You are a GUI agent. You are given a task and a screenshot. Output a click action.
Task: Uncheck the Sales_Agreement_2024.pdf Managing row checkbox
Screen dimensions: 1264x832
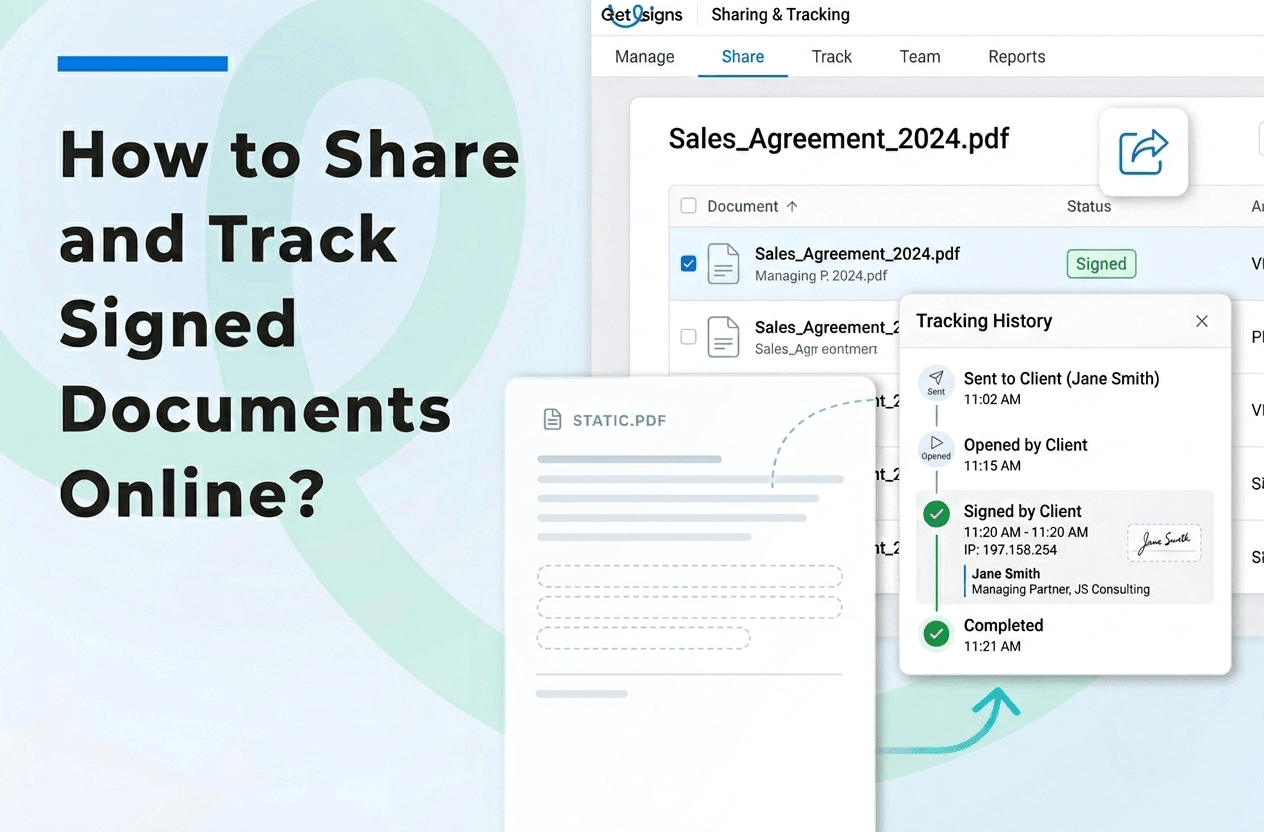(688, 264)
